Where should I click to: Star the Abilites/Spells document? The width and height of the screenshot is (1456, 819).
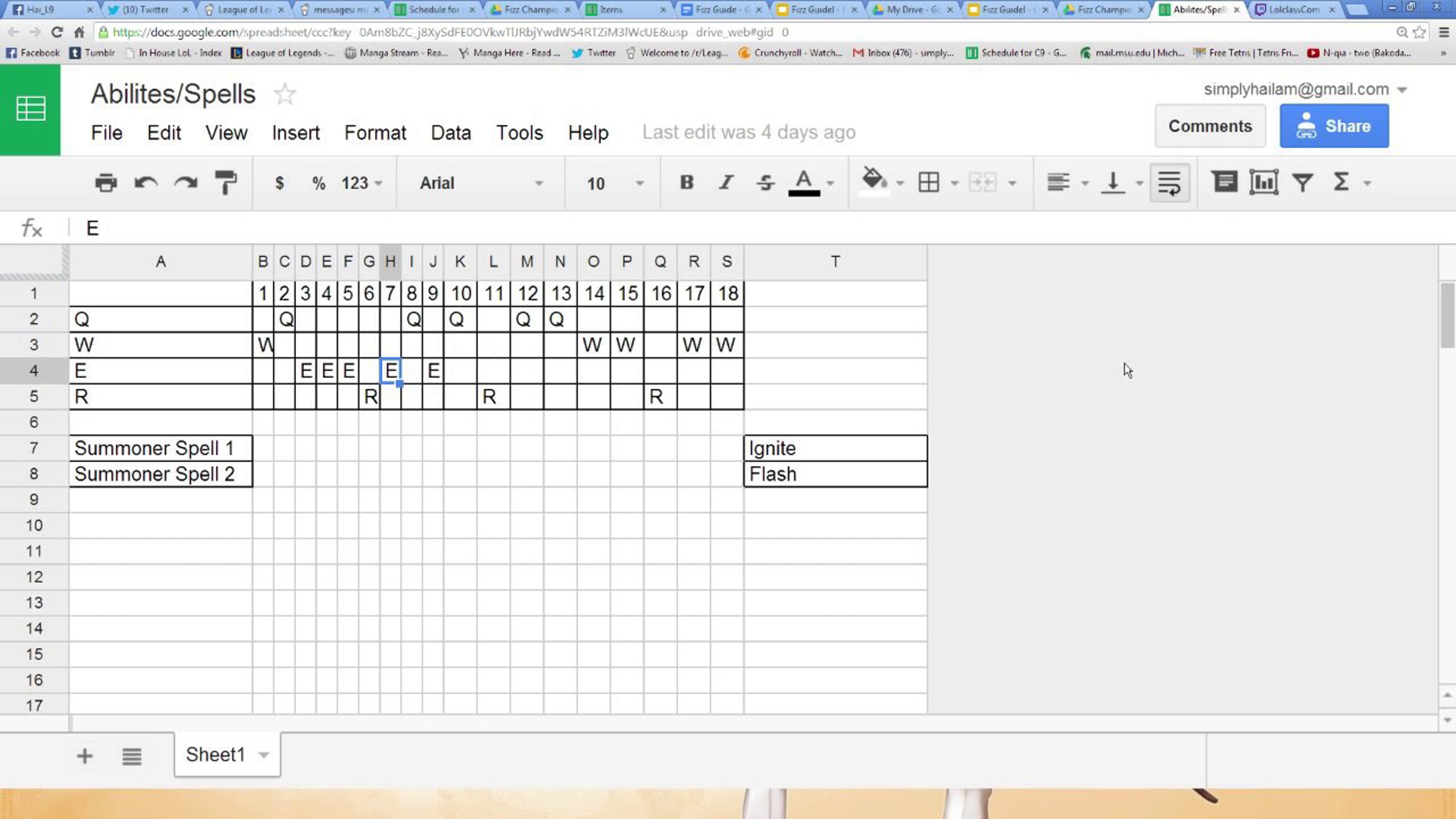point(285,95)
